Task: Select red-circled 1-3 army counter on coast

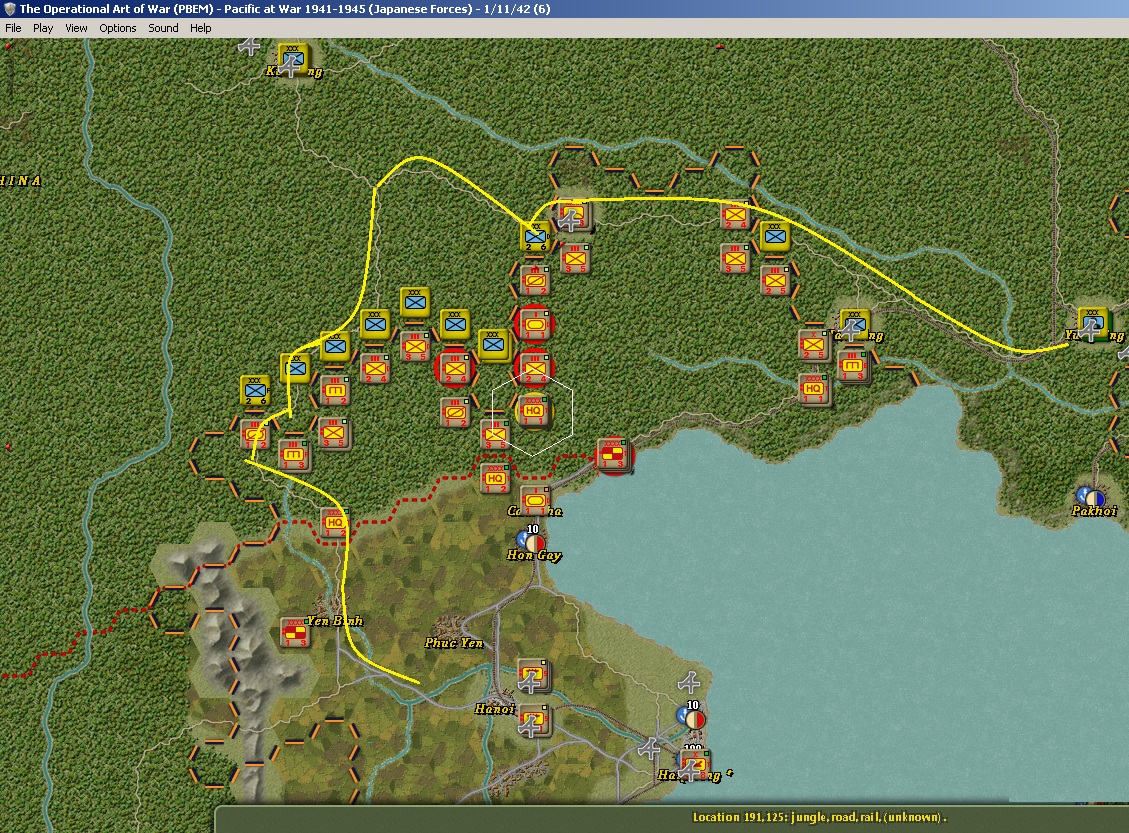Action: [613, 455]
